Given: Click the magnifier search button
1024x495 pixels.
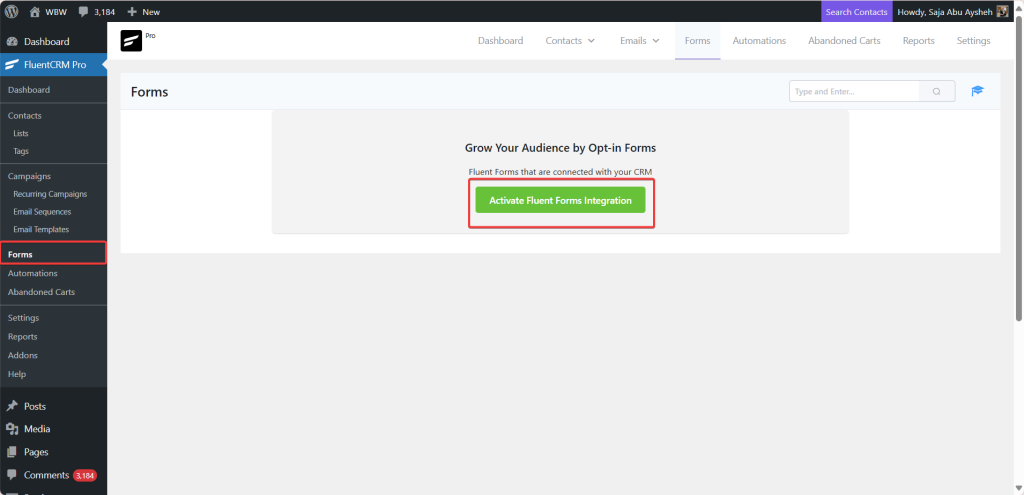Looking at the screenshot, I should tap(936, 91).
